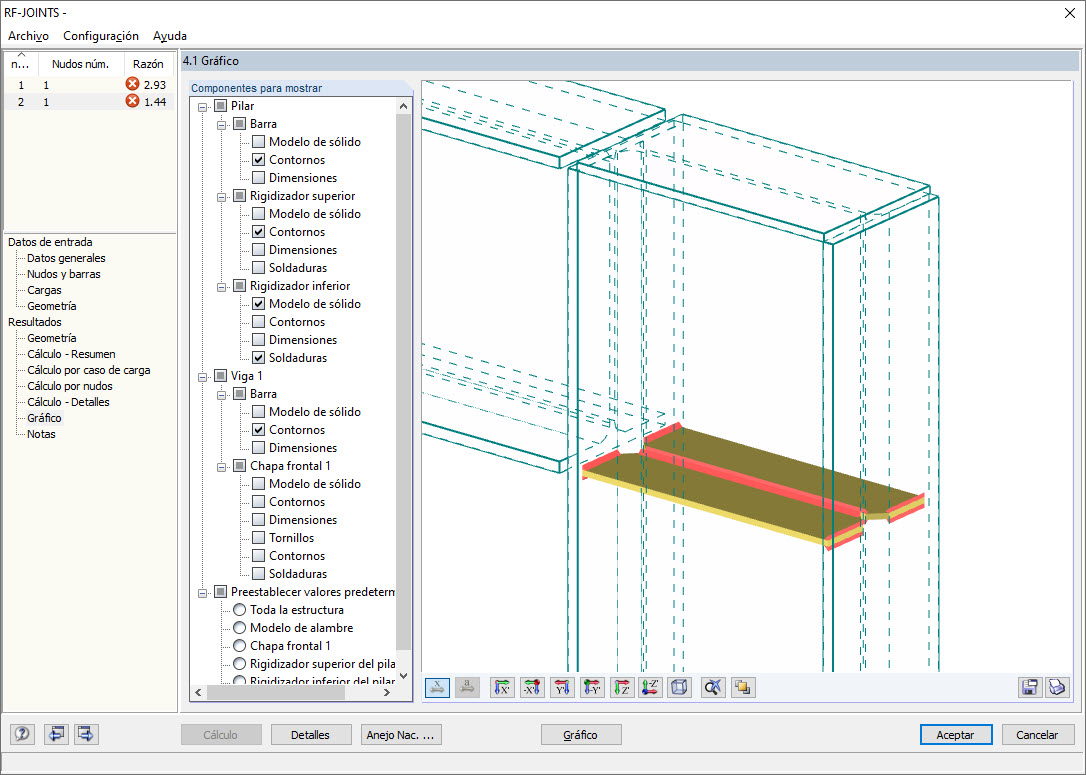Screen dimensions: 1086x775
Task: Uncheck Contornos under Viga 1 Barra
Action: coord(258,429)
